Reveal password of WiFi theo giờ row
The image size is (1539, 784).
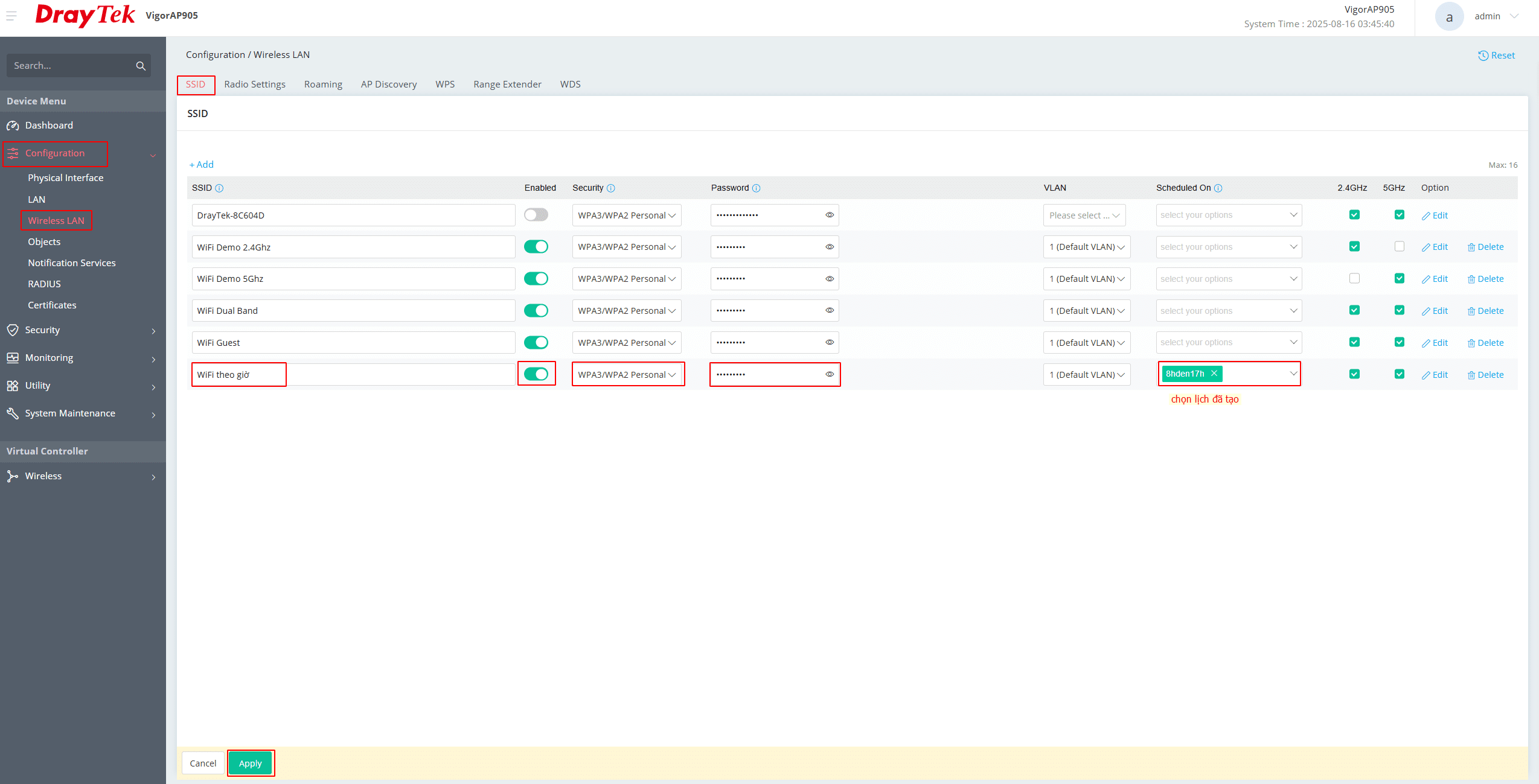[830, 374]
